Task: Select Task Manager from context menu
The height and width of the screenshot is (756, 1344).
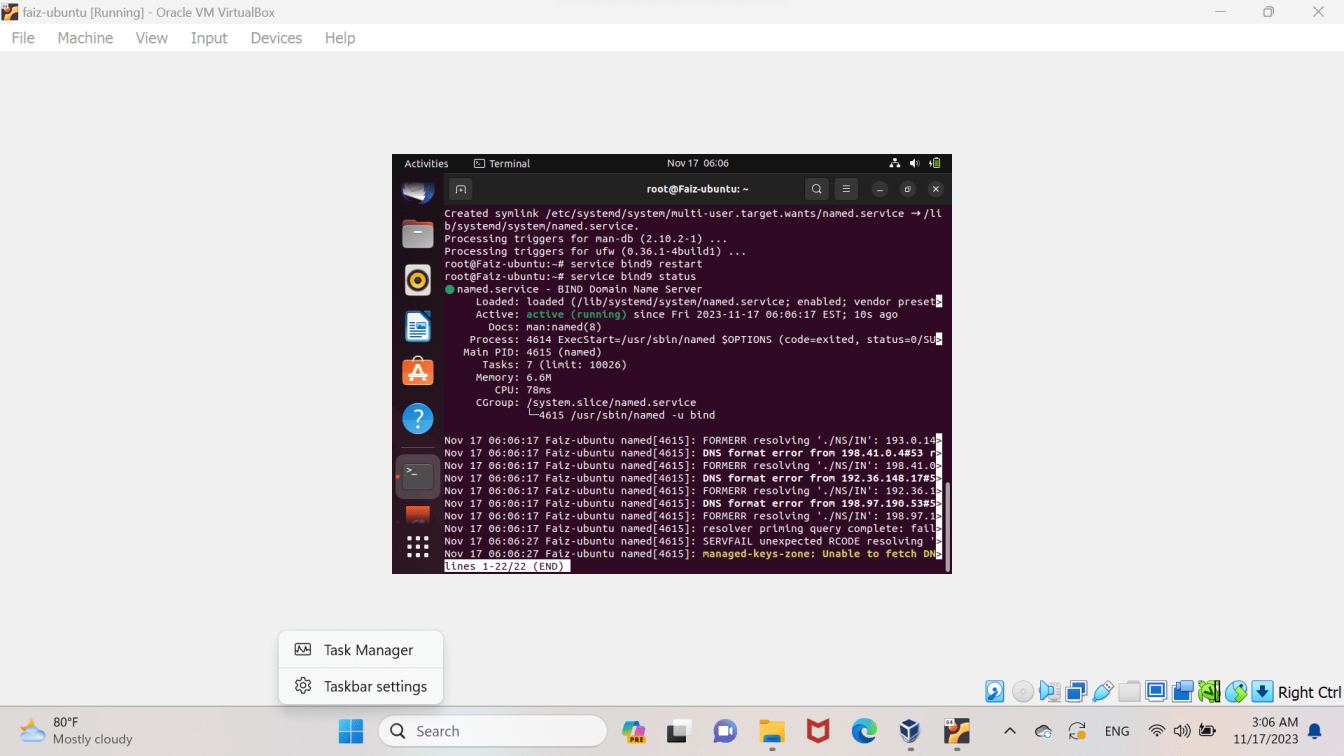Action: (x=361, y=650)
